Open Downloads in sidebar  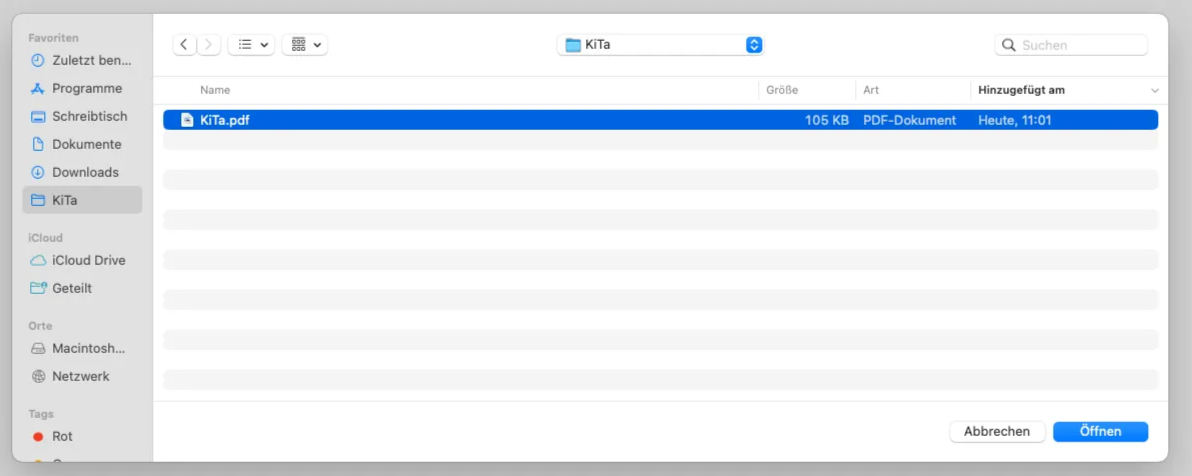82,173
